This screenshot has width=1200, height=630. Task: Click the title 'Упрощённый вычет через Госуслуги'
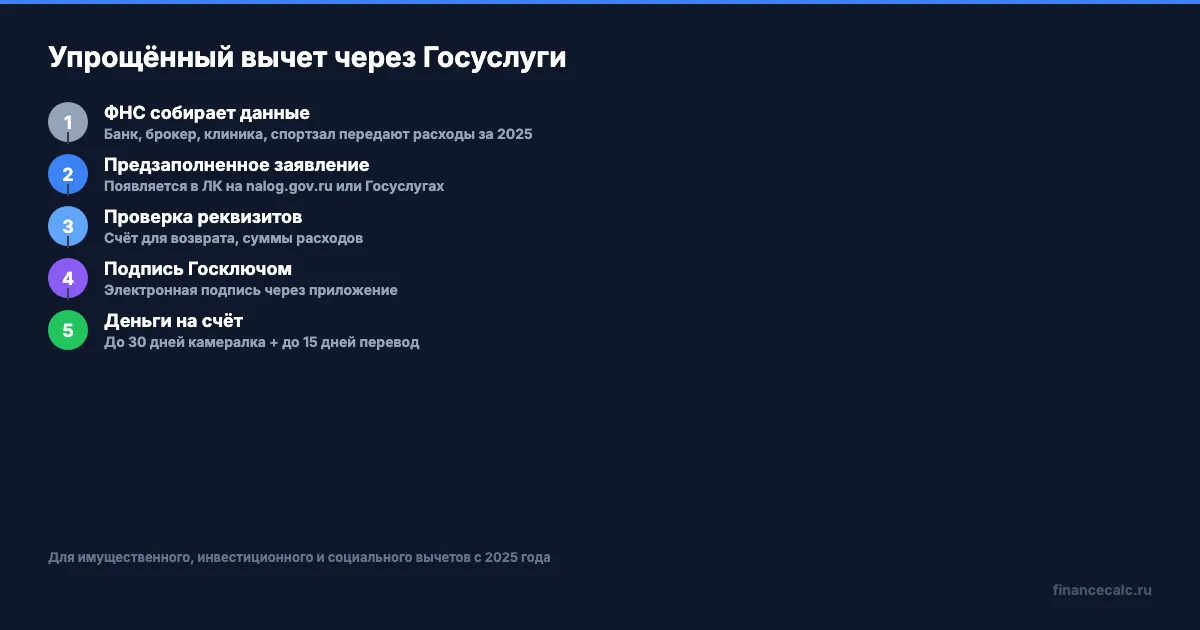[307, 58]
